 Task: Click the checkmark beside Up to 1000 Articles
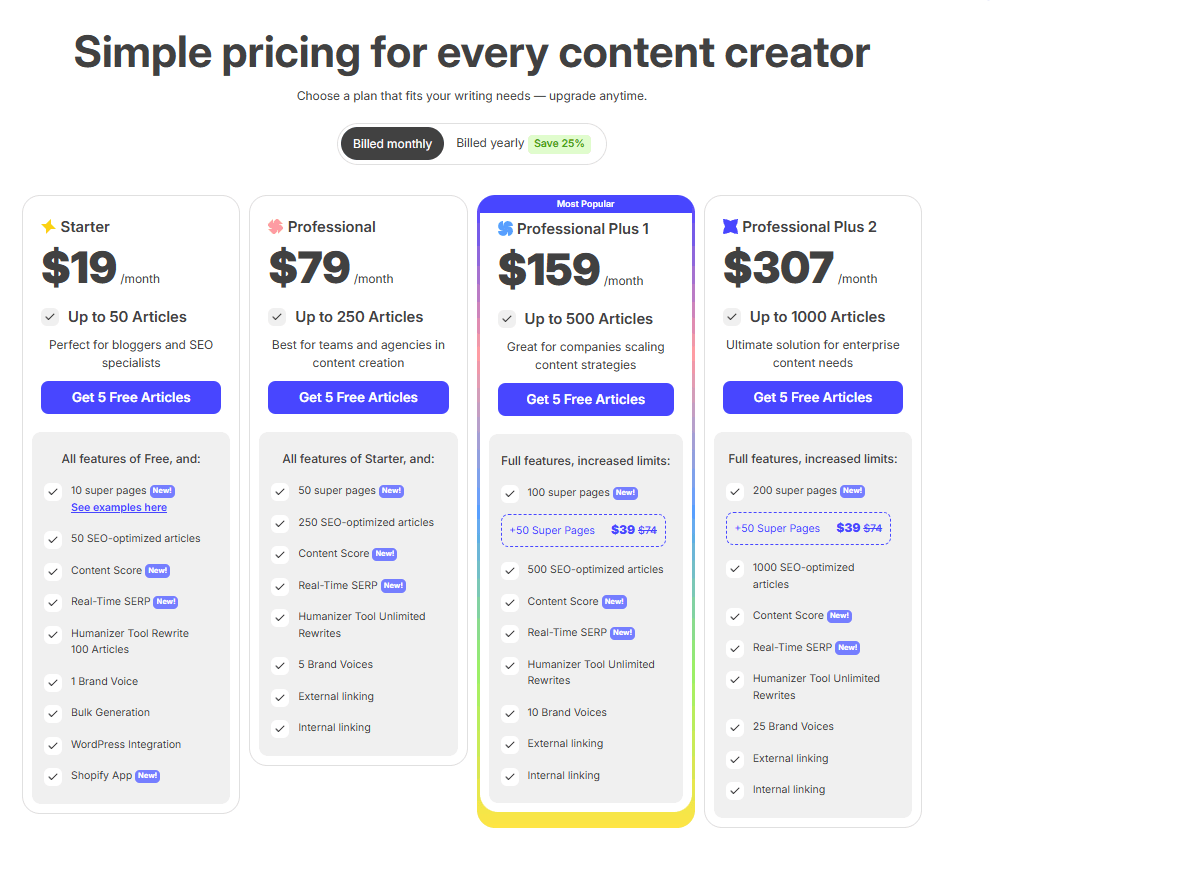pos(732,317)
